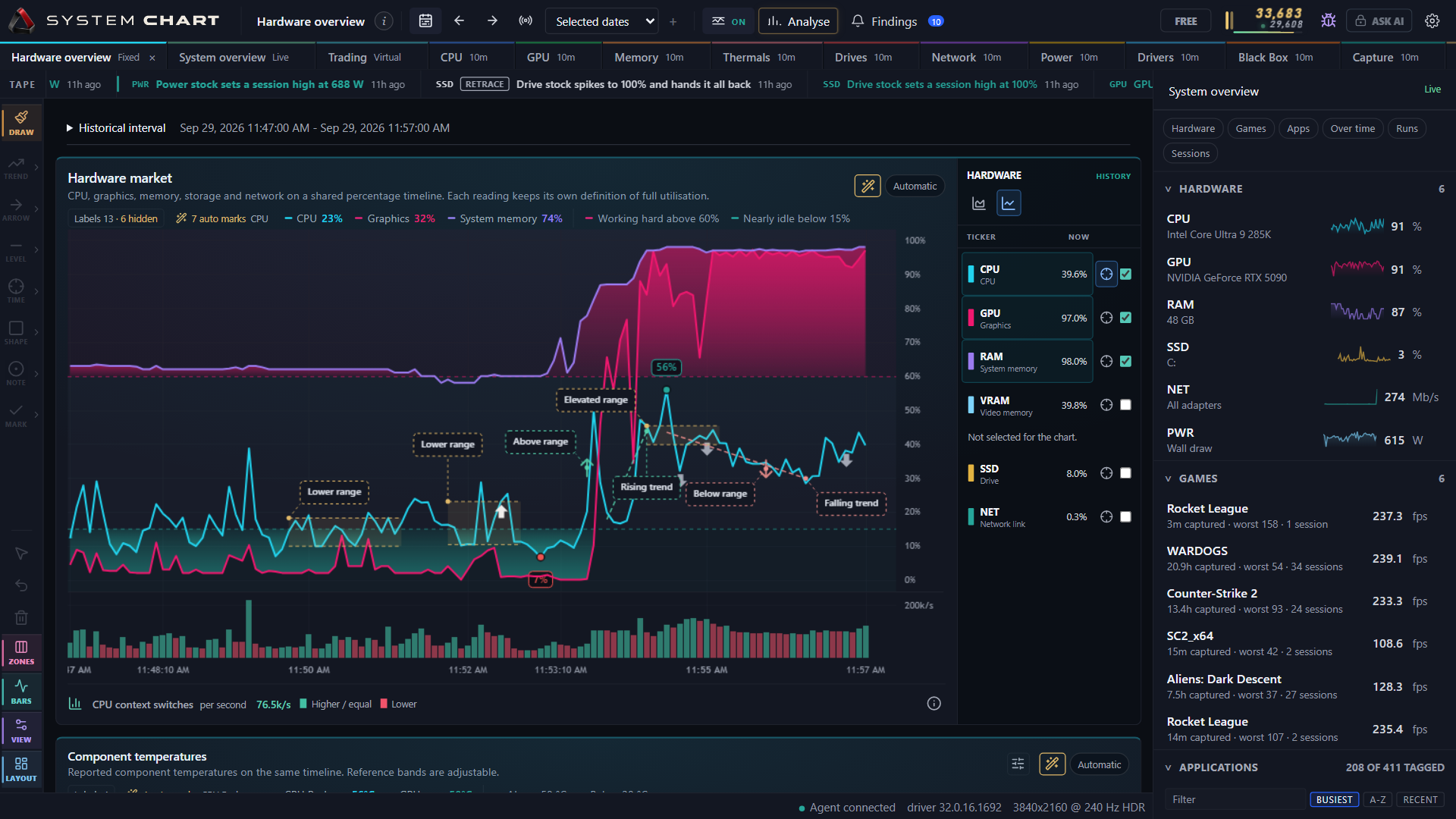Open temperature chart filter sliders icon
The width and height of the screenshot is (1456, 819).
tap(1018, 764)
